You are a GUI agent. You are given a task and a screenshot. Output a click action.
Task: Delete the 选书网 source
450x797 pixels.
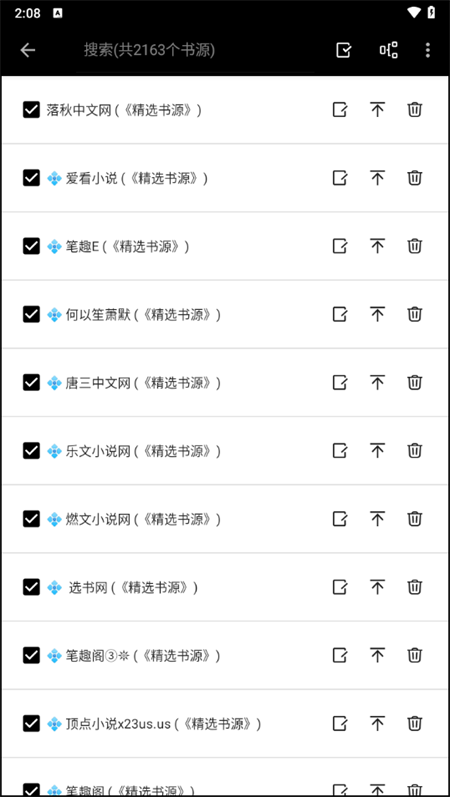415,587
